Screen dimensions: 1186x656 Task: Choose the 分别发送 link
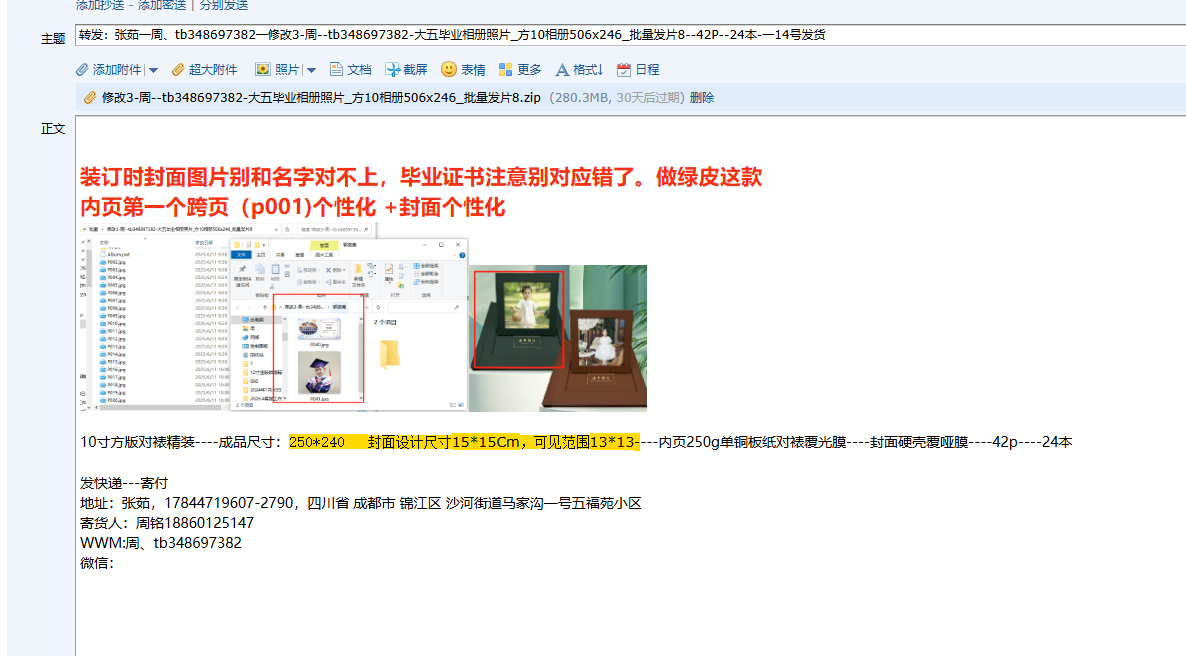(224, 5)
